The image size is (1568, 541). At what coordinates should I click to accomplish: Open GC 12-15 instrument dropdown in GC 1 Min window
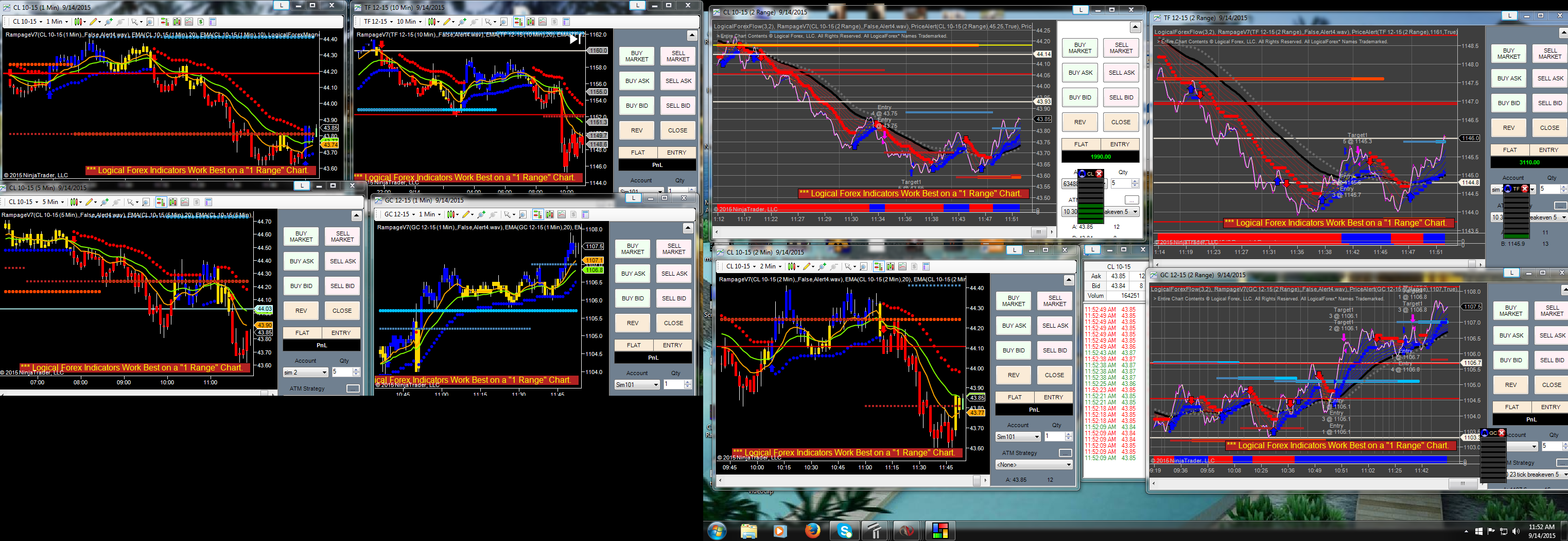tap(399, 214)
